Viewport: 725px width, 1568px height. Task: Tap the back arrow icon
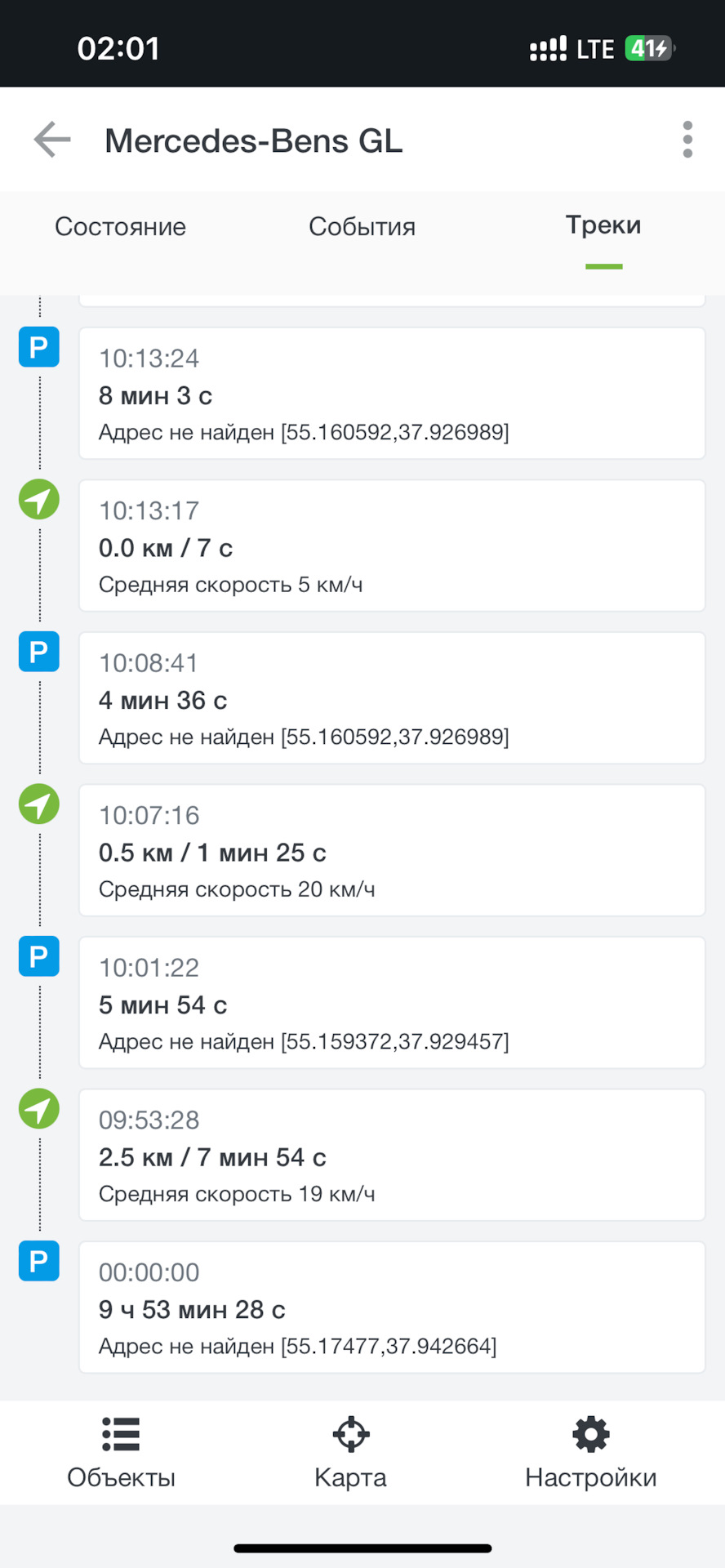click(x=52, y=140)
